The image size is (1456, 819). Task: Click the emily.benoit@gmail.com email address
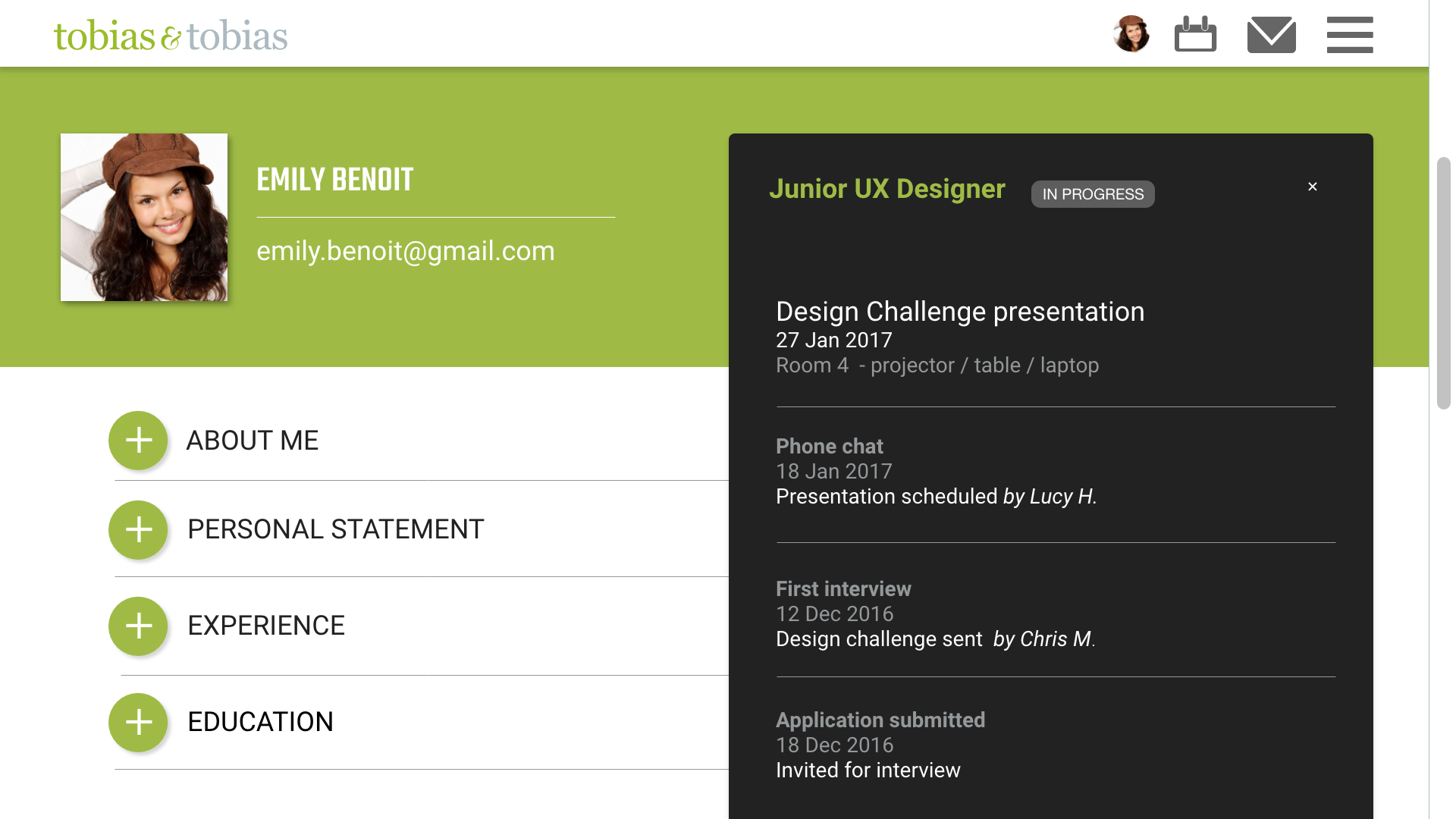(x=406, y=251)
